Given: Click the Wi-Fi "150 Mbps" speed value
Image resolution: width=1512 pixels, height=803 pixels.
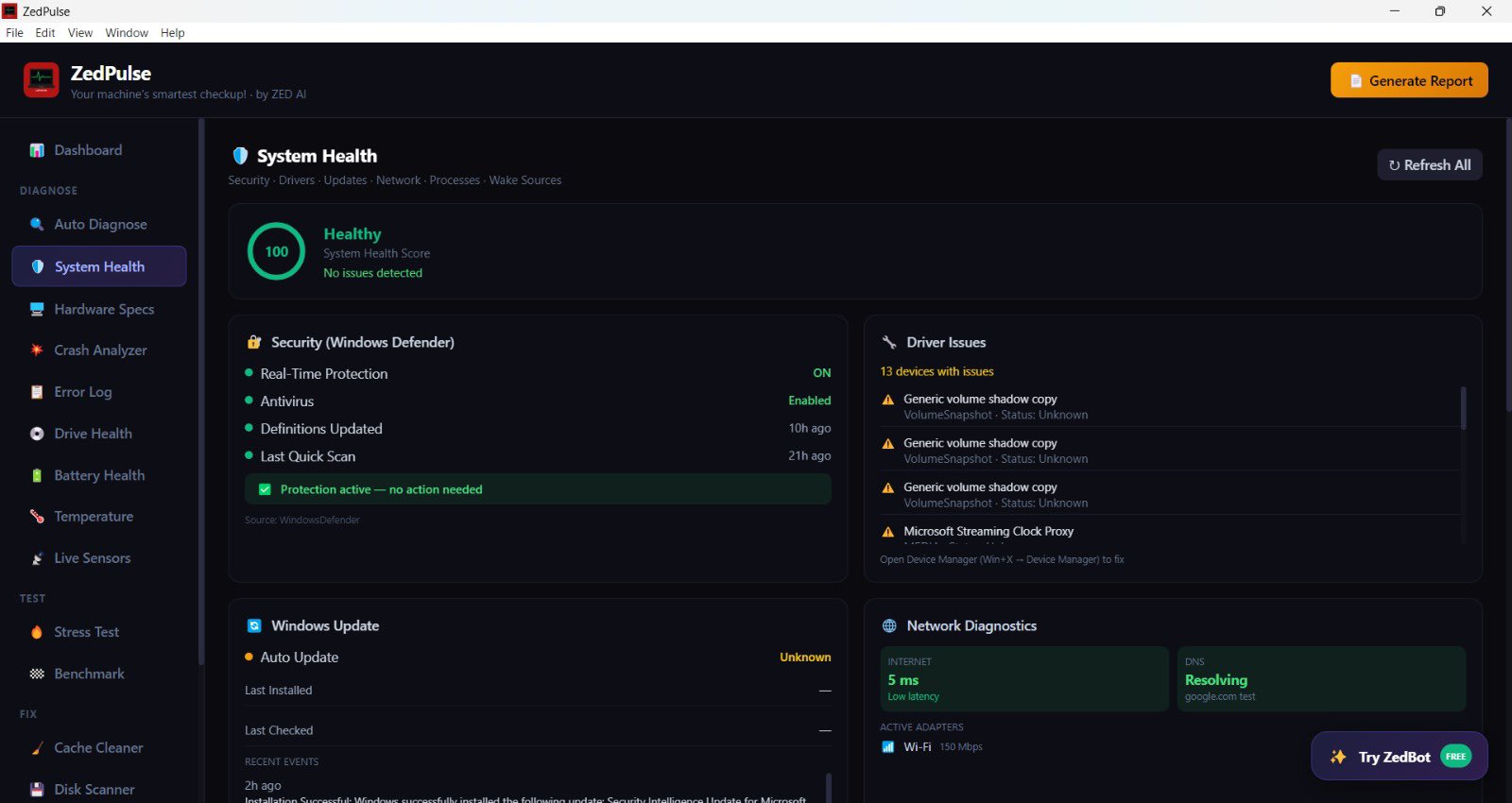Looking at the screenshot, I should [961, 746].
